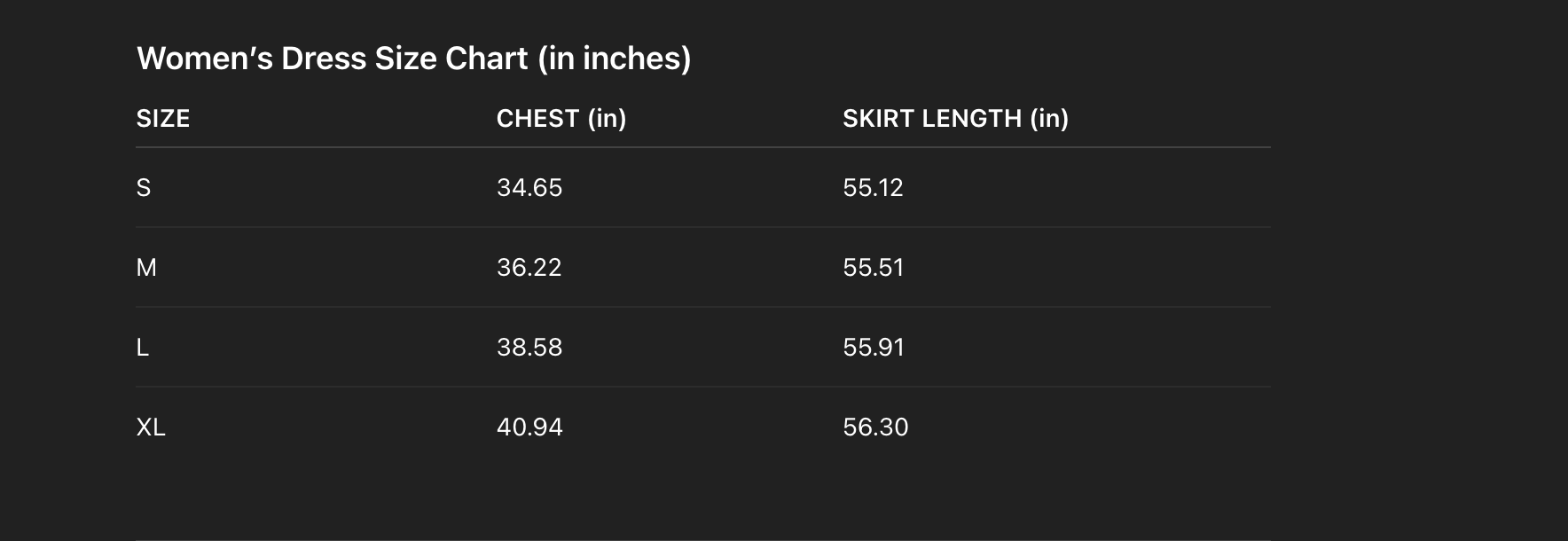Select chest value 40.94 for size XL
The height and width of the screenshot is (541, 1568).
click(x=529, y=427)
